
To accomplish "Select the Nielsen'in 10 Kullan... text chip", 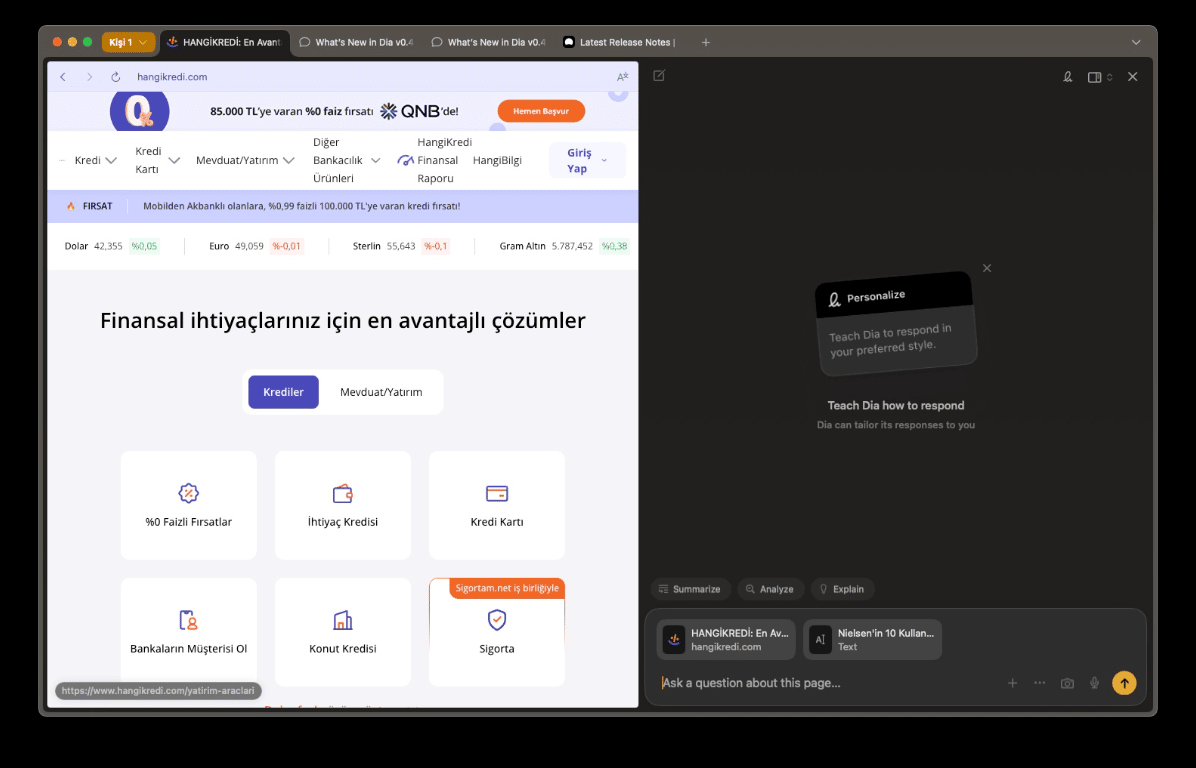I will [873, 639].
